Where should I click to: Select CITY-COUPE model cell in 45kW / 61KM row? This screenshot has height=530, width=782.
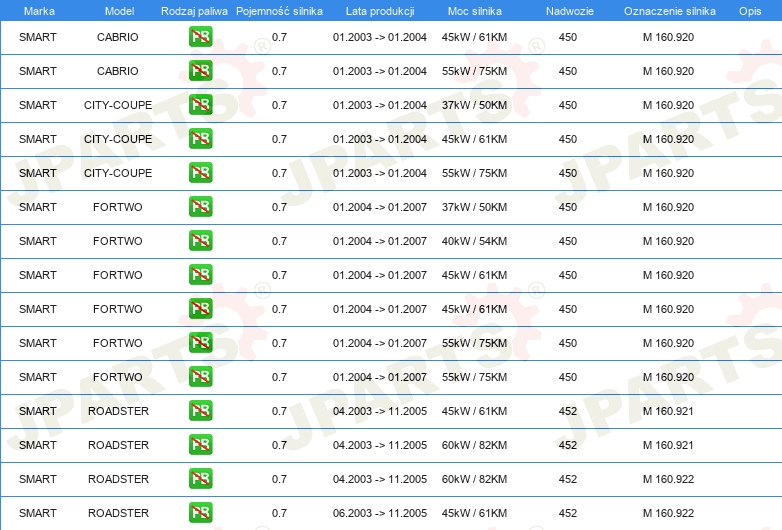[118, 139]
